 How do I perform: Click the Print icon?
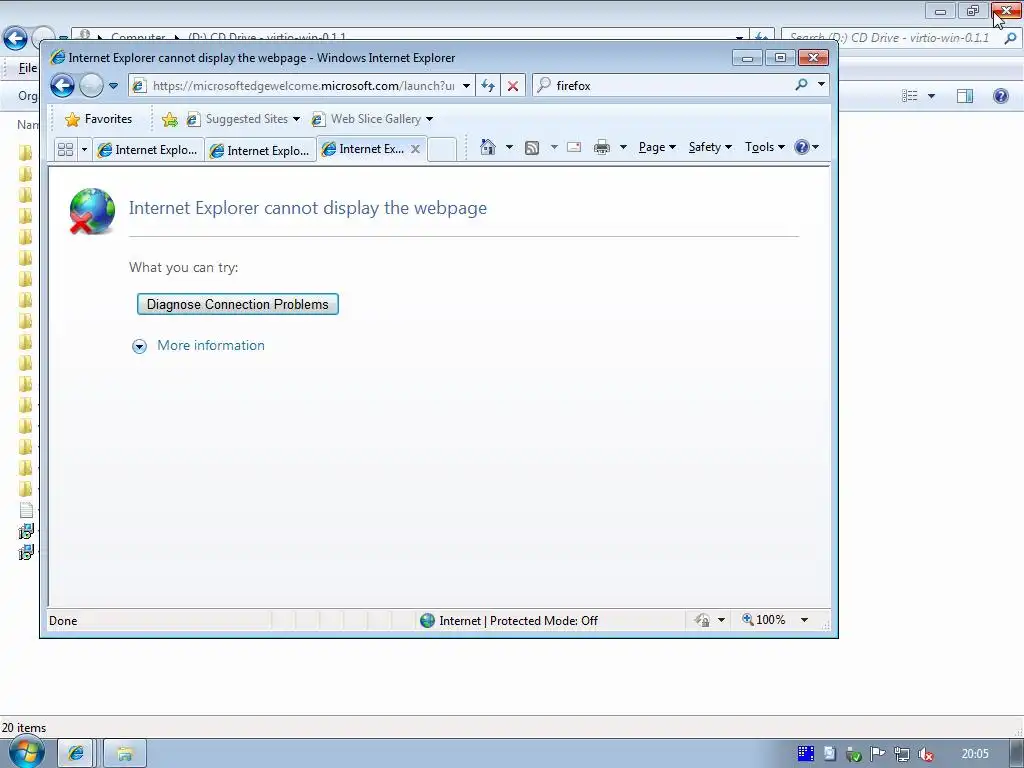click(x=602, y=148)
